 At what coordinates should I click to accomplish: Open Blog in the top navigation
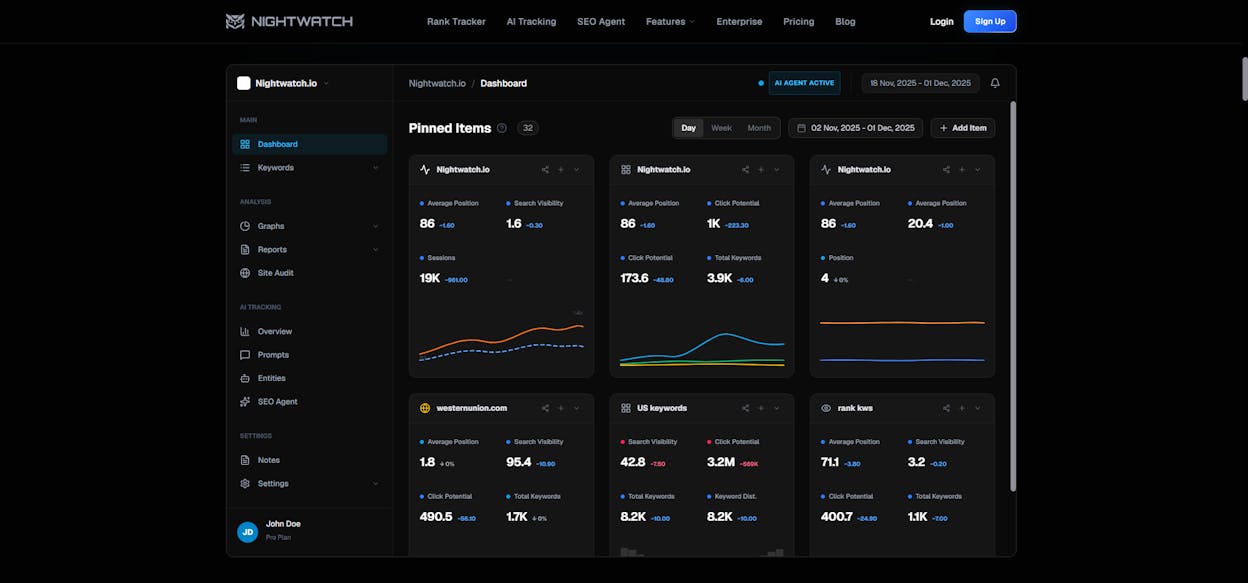(x=845, y=21)
